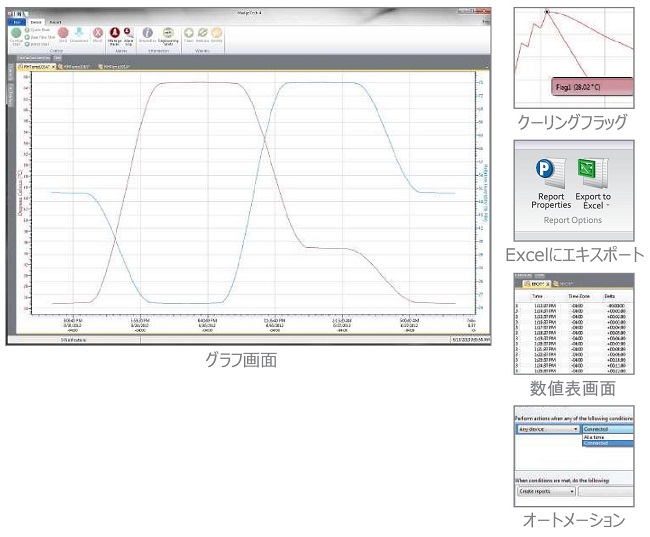The image size is (650, 537).
Task: Expand the Create reports action dropdown
Action: [x=545, y=492]
